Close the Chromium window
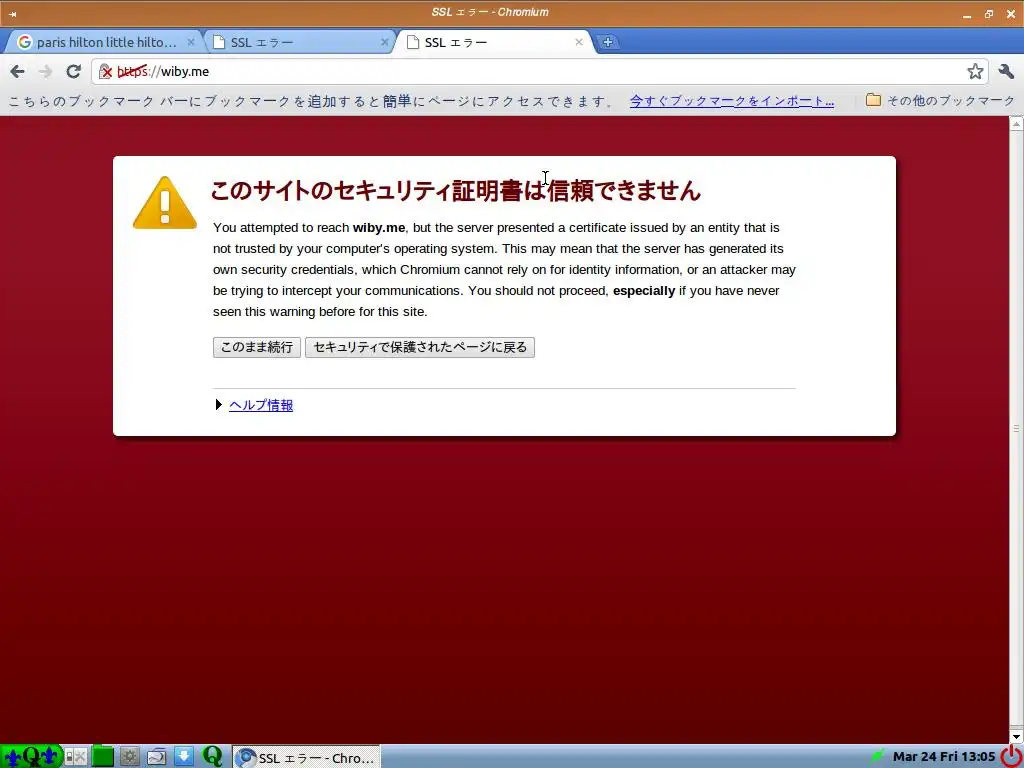Image resolution: width=1024 pixels, height=768 pixels. 1010,14
